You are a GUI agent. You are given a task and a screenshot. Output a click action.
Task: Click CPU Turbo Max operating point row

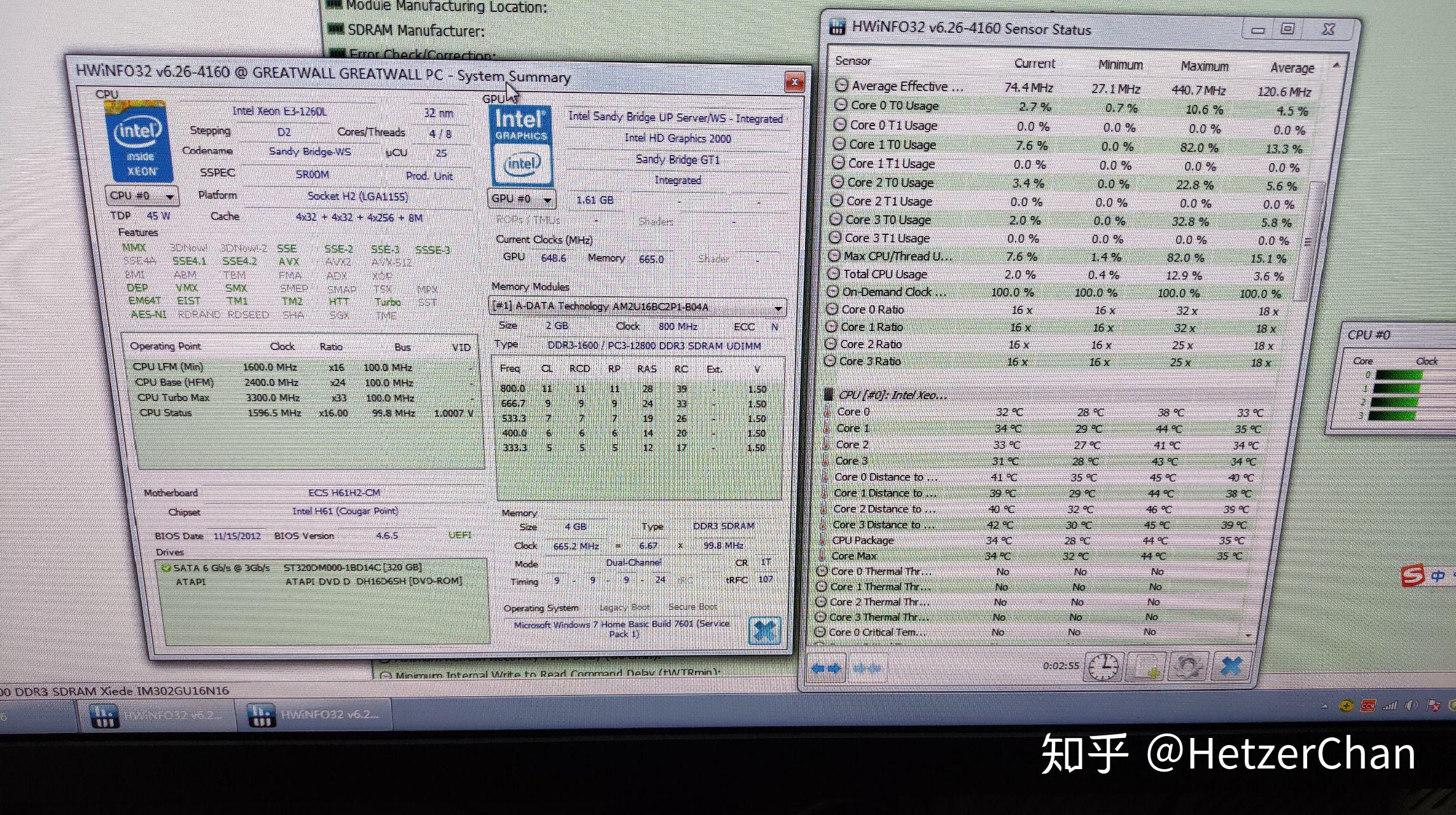coord(306,398)
